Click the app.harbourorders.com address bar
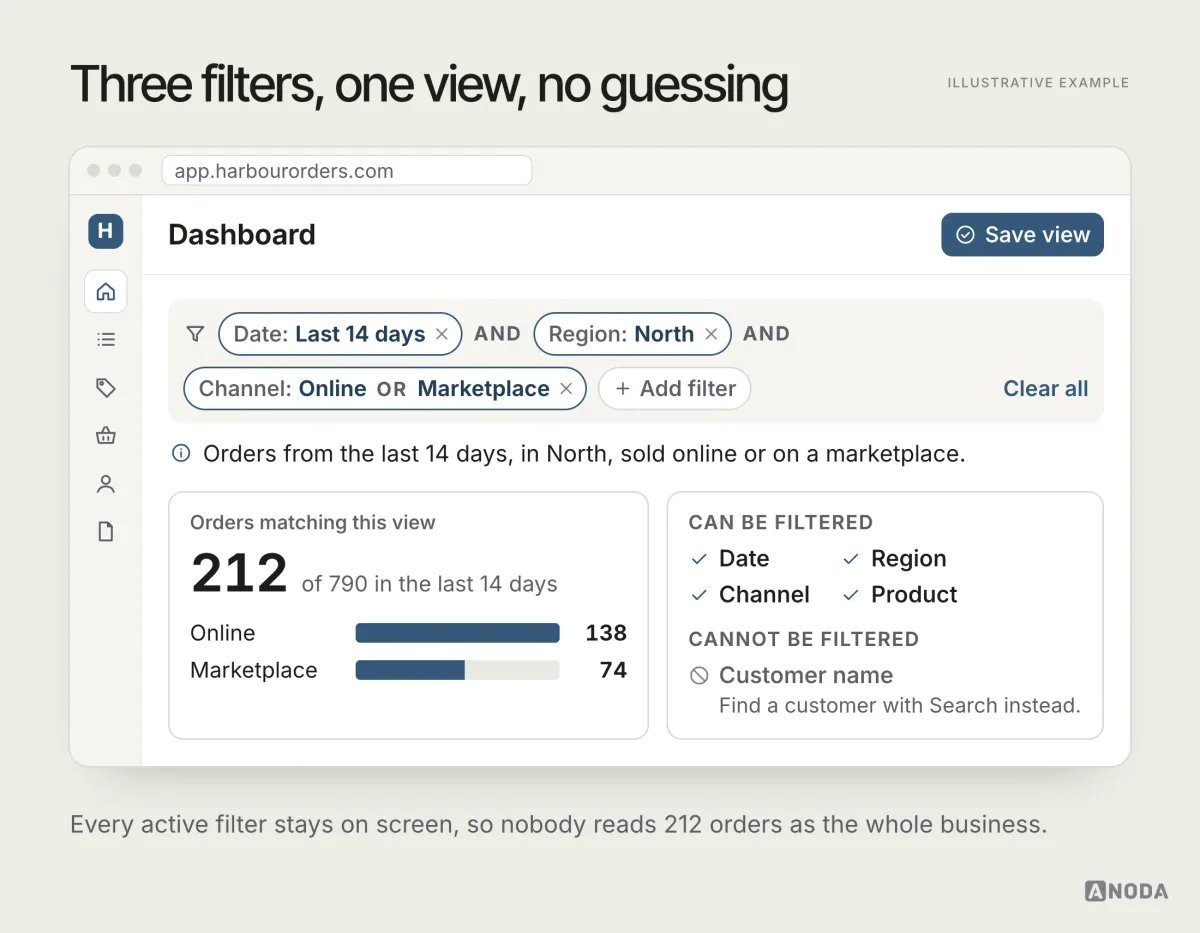 pos(346,171)
